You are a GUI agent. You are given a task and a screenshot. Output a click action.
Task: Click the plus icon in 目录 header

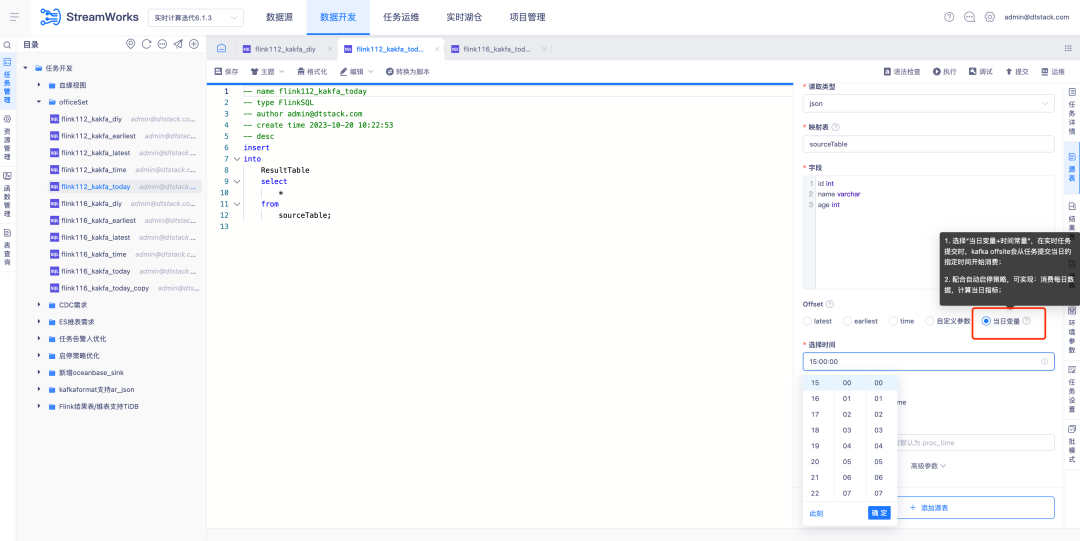tap(194, 44)
